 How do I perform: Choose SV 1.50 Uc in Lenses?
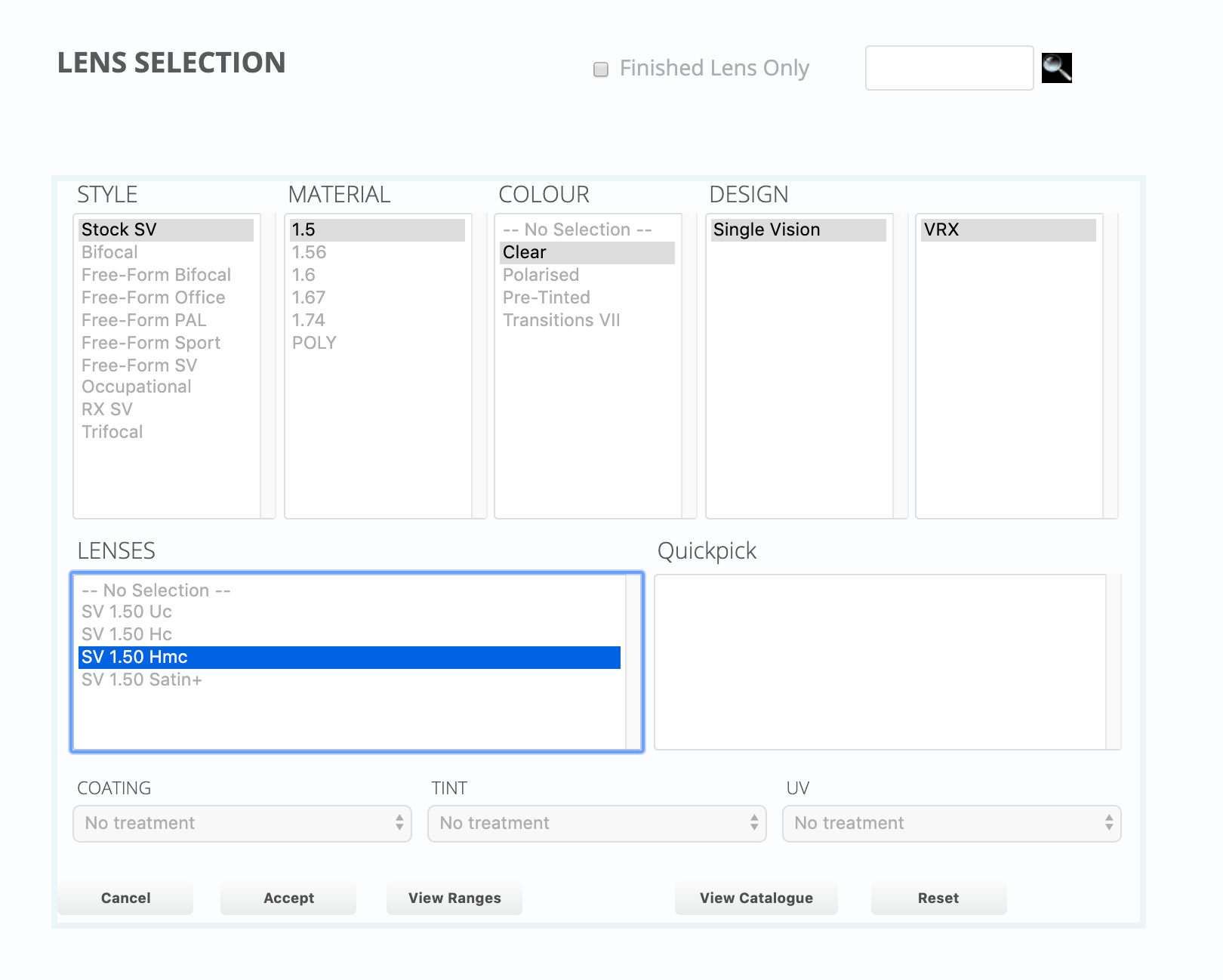click(x=127, y=612)
